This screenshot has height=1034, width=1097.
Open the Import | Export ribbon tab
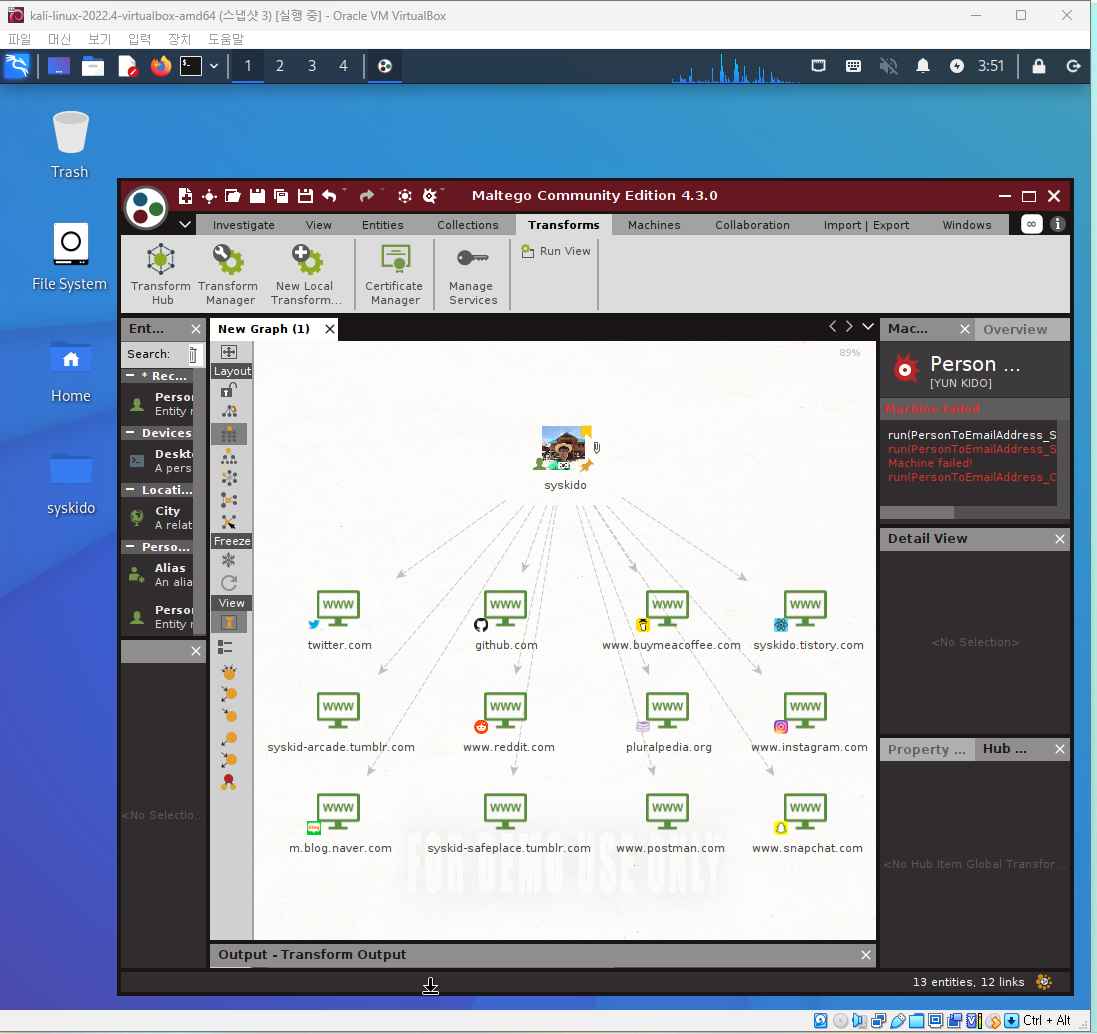point(866,225)
